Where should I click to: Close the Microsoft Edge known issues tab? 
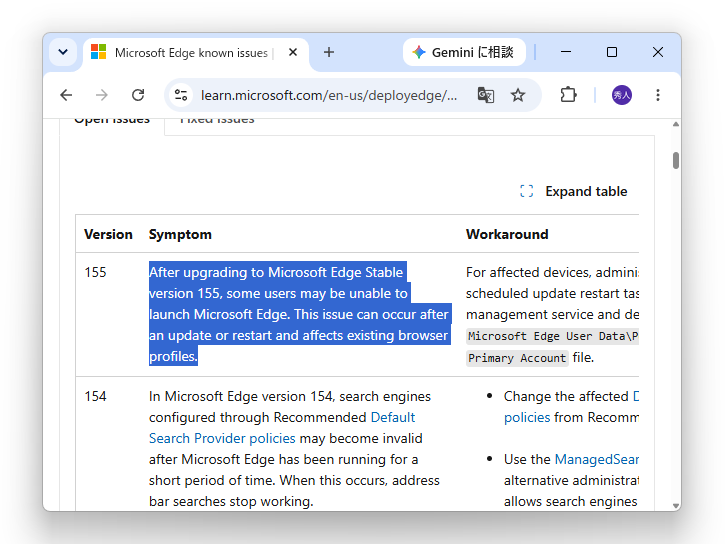pos(293,52)
